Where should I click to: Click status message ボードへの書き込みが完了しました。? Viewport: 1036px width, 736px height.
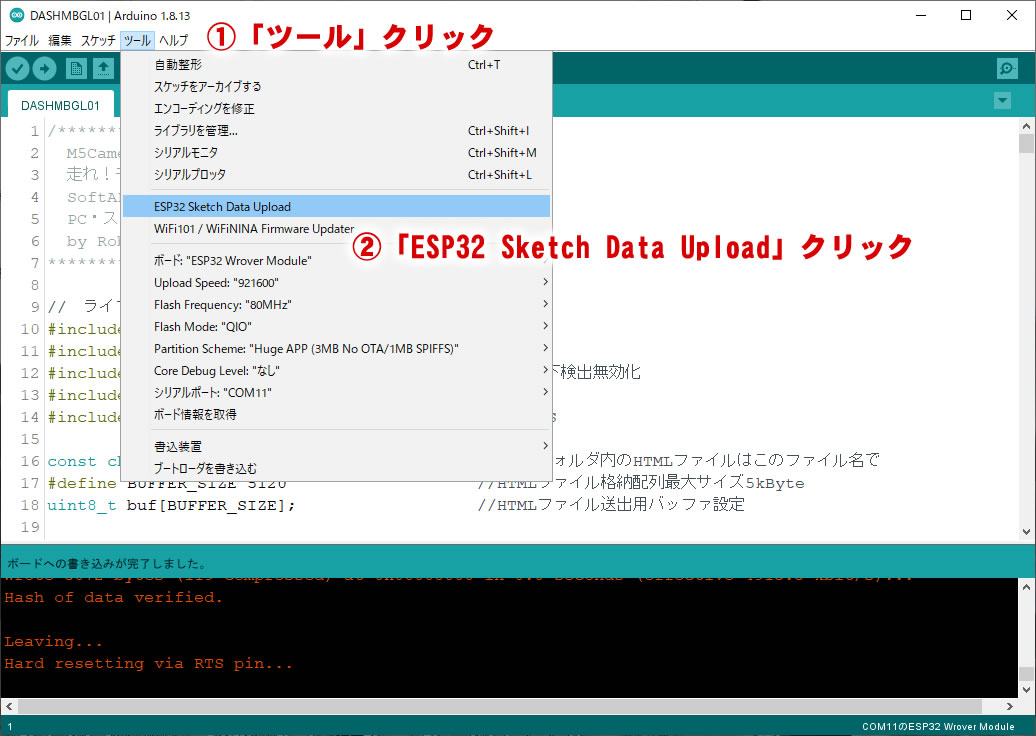tap(108, 564)
